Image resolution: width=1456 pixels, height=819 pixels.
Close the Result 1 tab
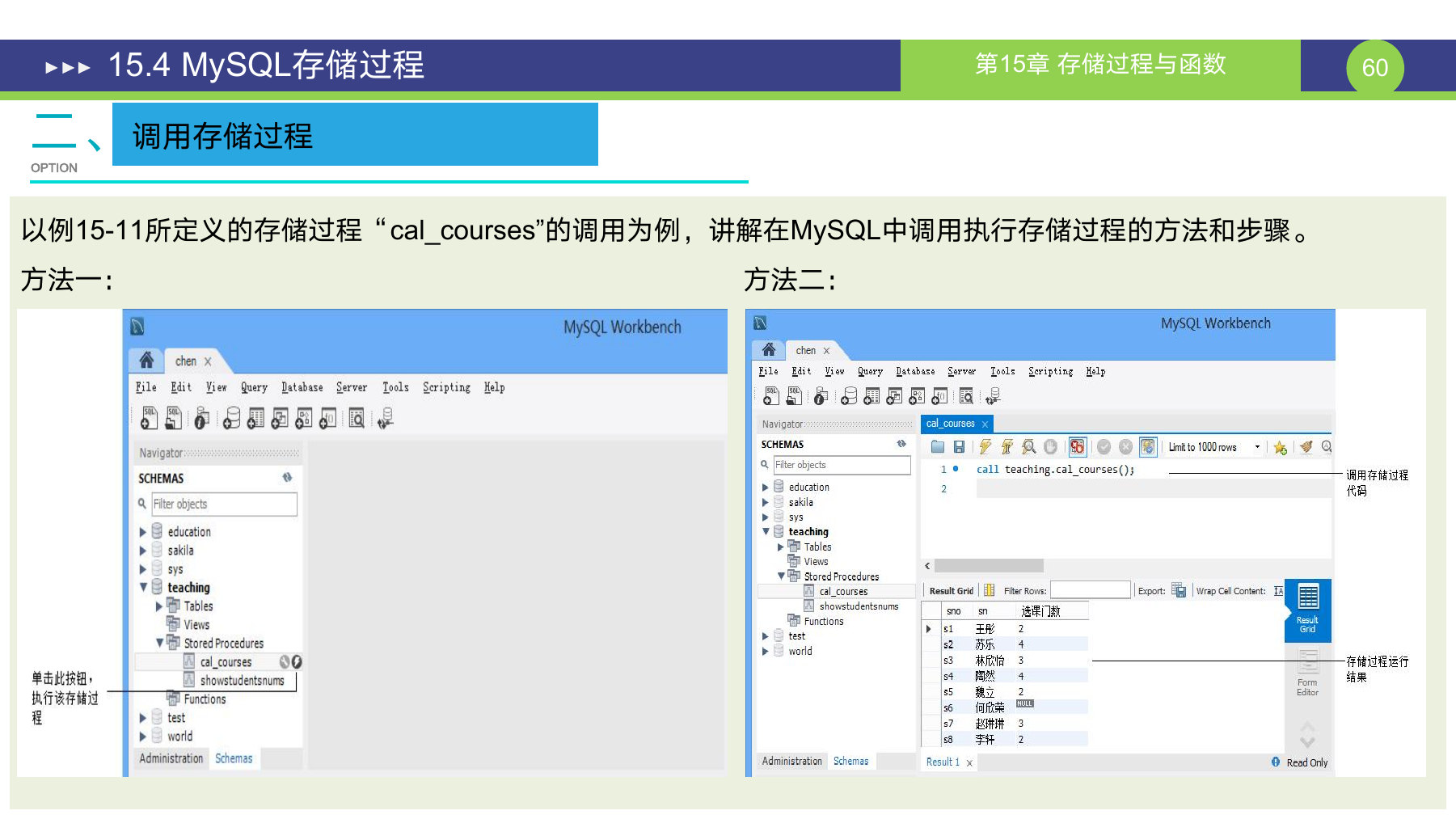(969, 762)
